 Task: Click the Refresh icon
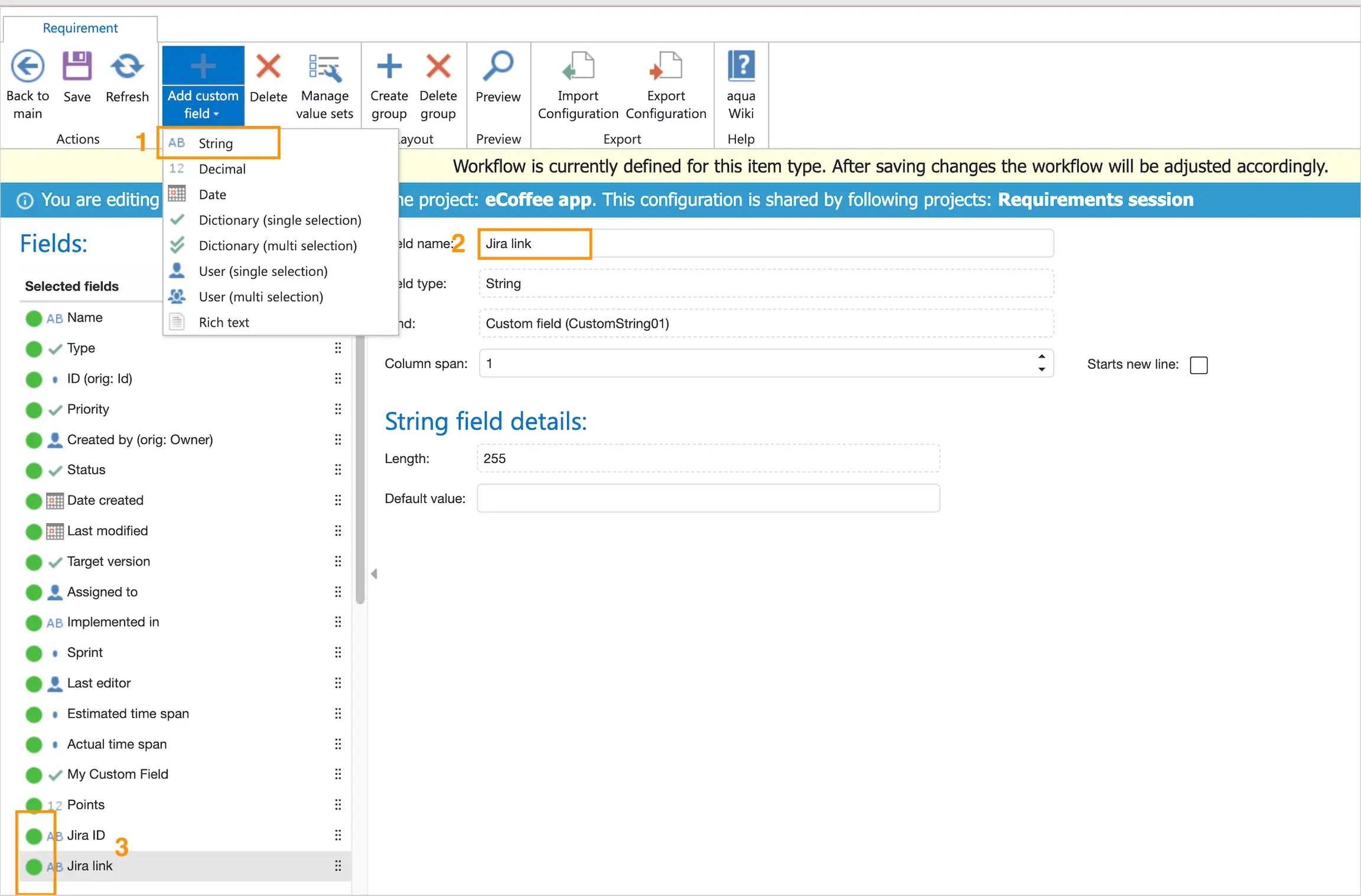tap(127, 66)
